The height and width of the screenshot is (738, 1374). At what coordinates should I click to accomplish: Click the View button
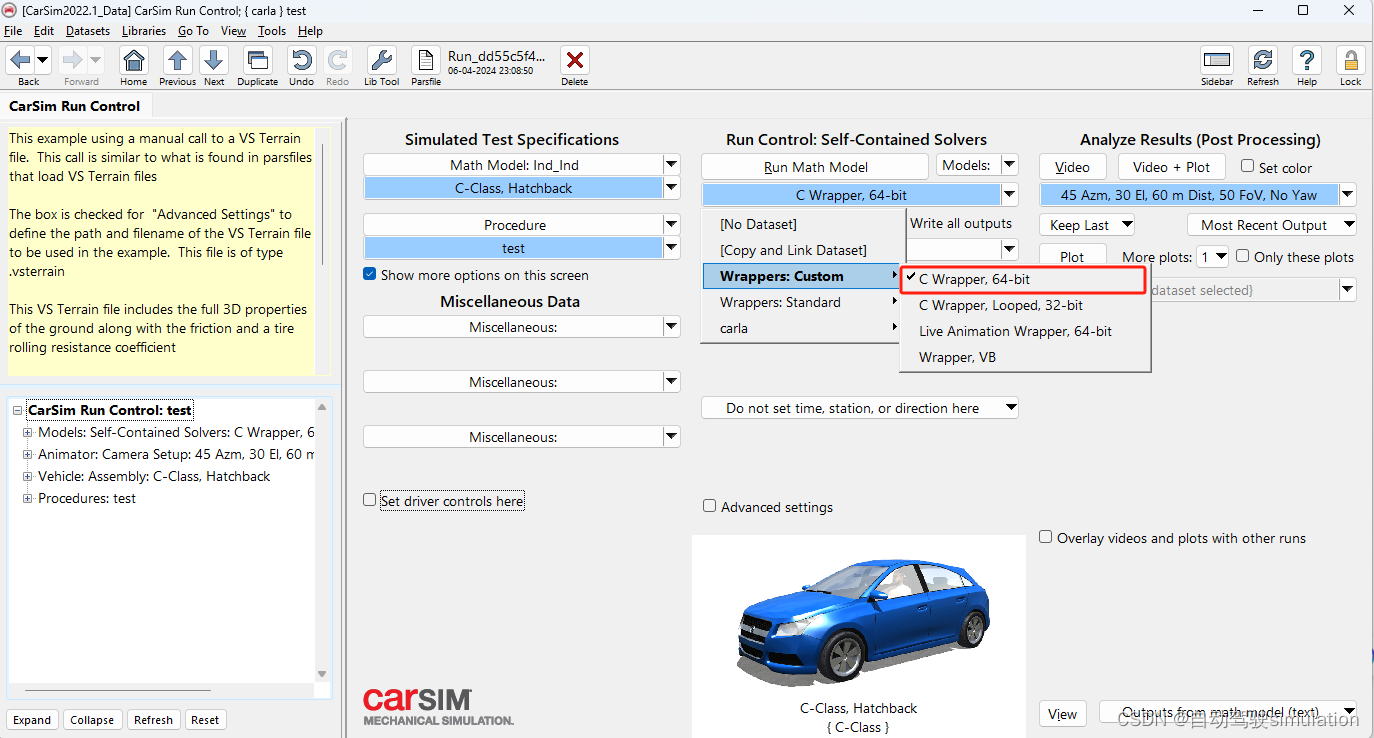(1062, 714)
